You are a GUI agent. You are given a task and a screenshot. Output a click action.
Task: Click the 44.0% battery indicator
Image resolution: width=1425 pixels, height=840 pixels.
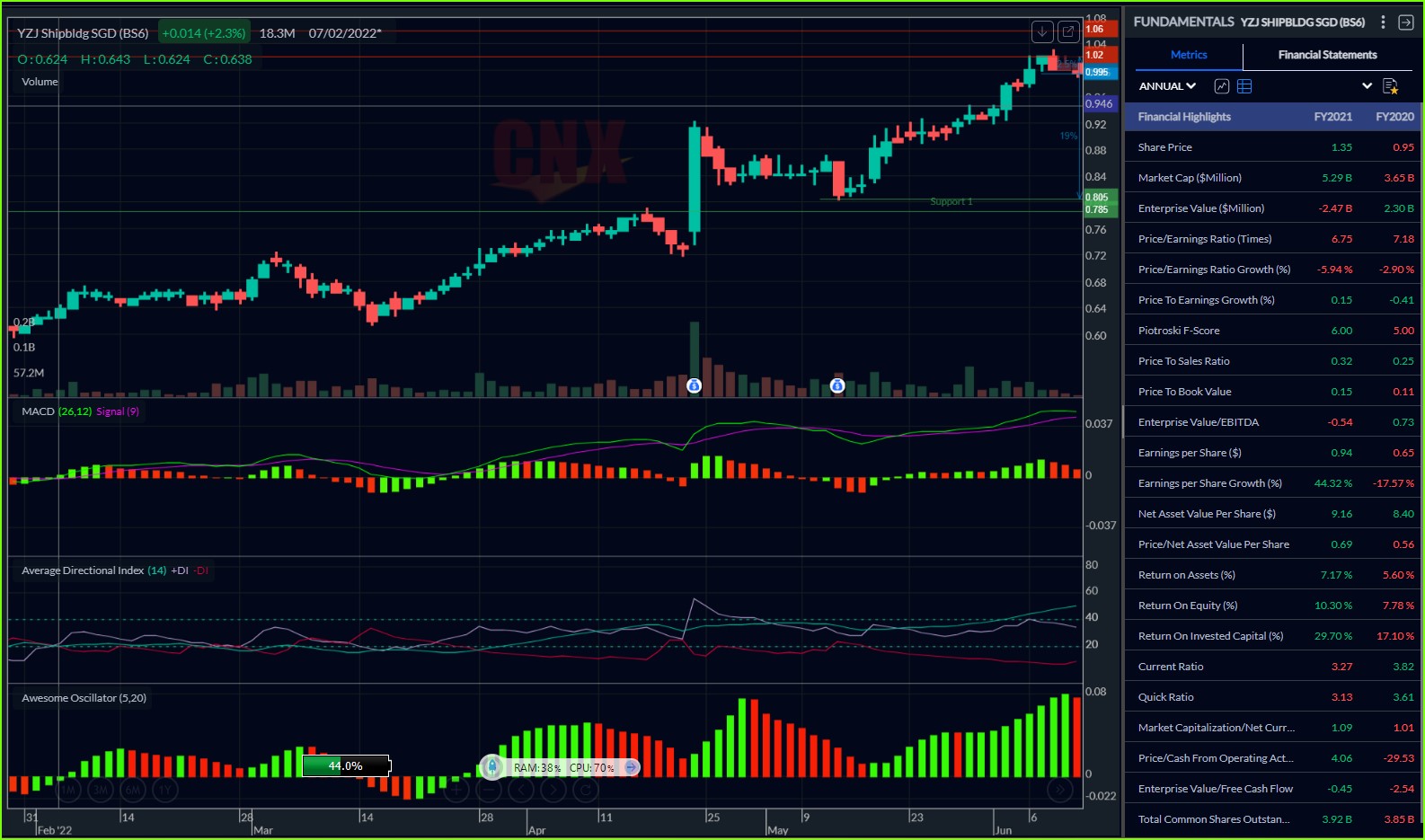tap(346, 766)
